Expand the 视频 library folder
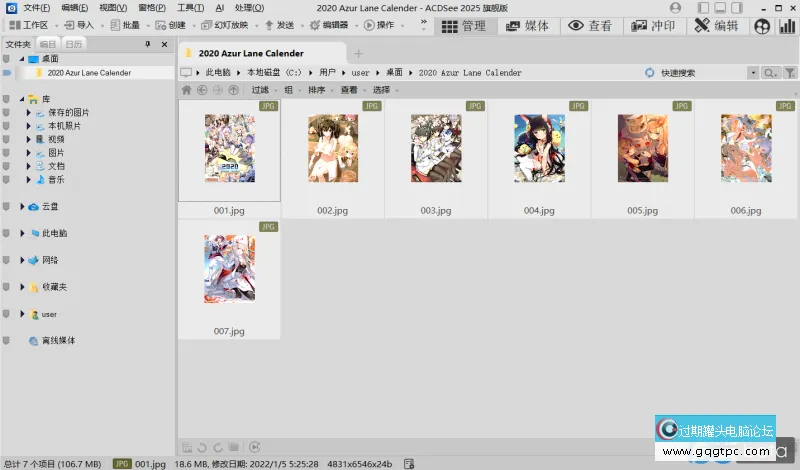 (x=29, y=140)
